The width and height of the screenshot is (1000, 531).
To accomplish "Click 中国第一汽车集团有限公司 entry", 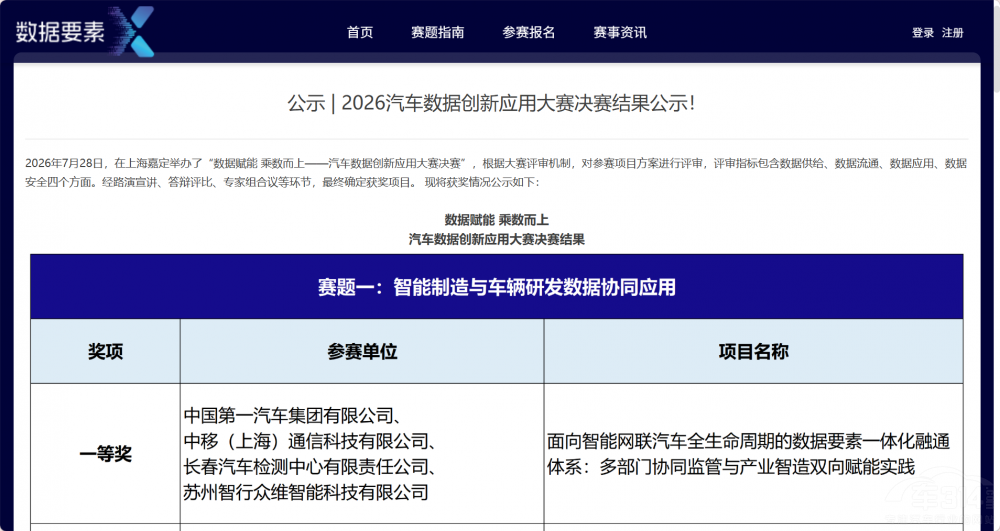I will (x=292, y=416).
